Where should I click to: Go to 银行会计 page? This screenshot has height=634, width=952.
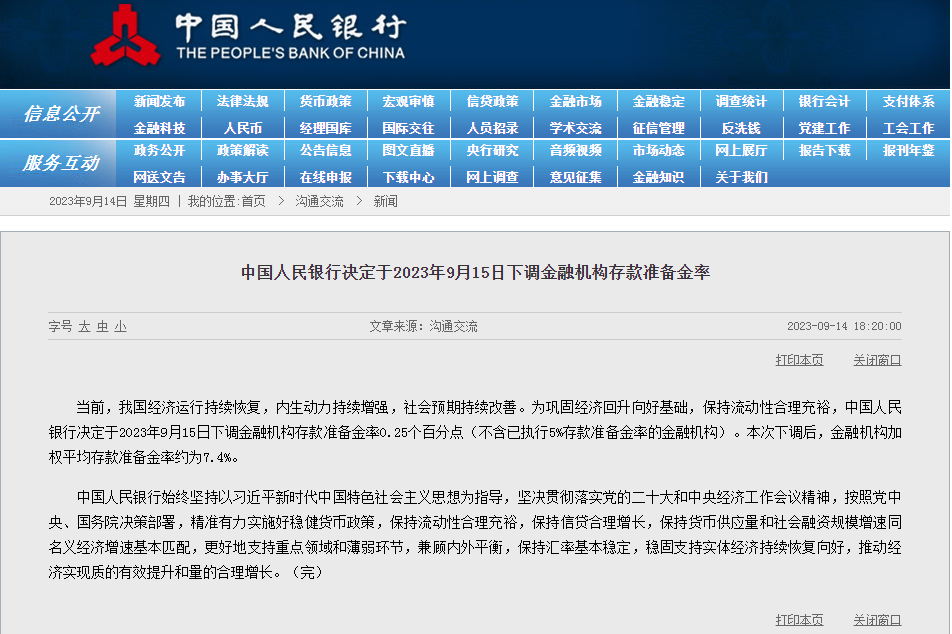click(x=824, y=101)
